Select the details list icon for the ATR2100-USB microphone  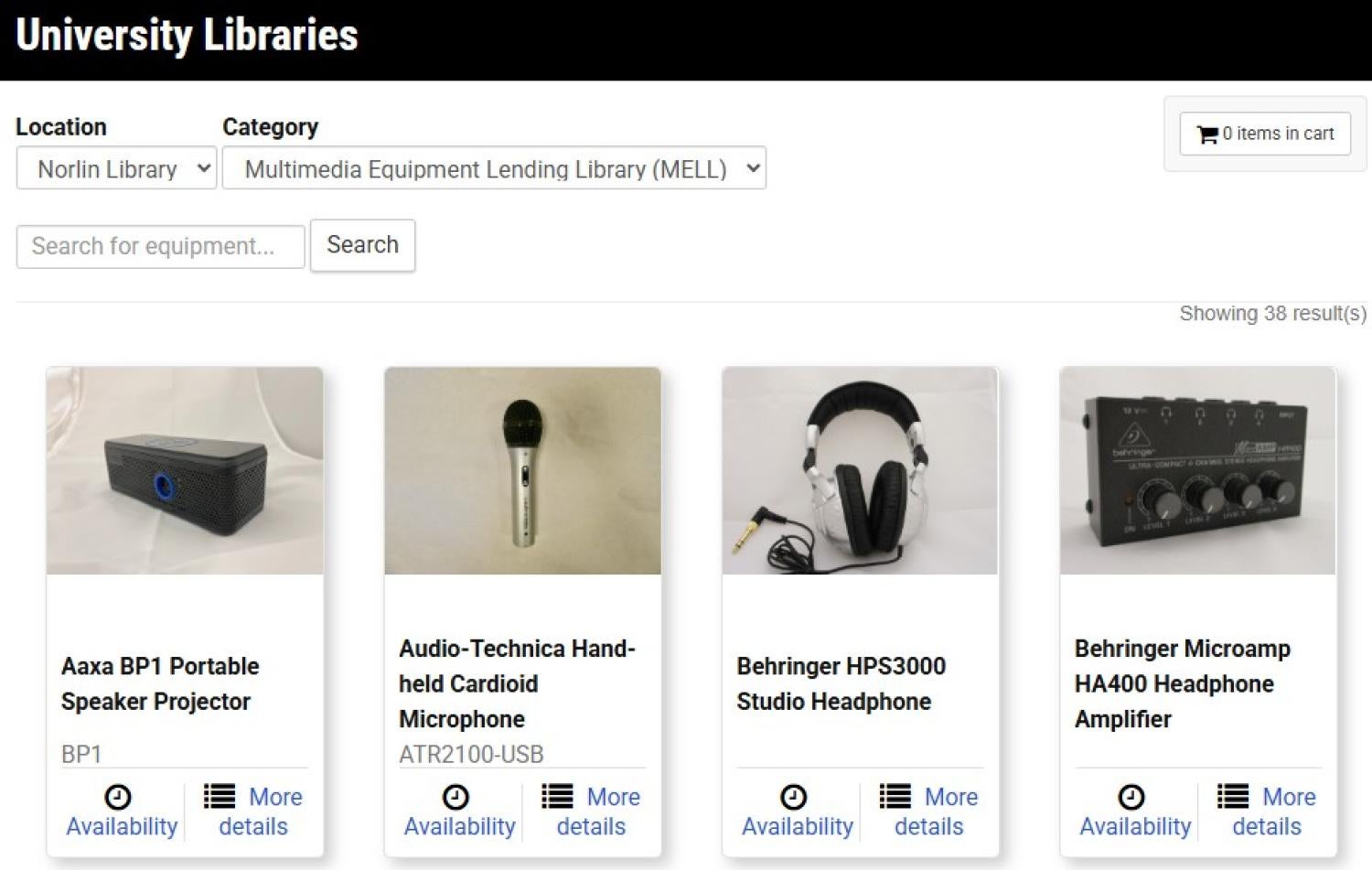[555, 796]
